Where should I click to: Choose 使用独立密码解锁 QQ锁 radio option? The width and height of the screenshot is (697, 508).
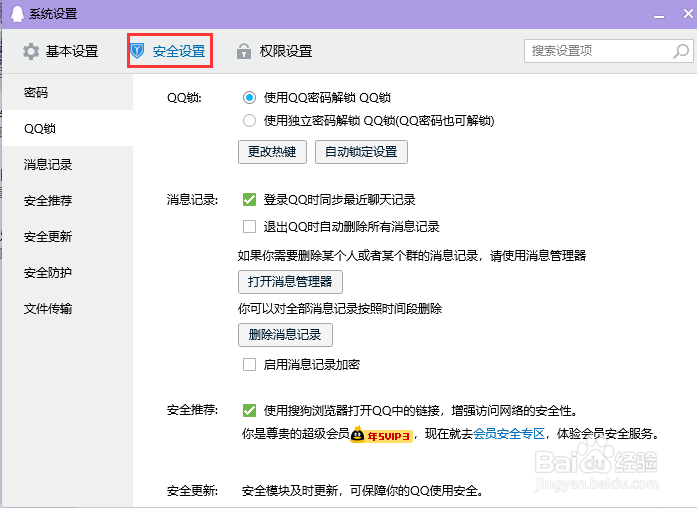click(249, 120)
